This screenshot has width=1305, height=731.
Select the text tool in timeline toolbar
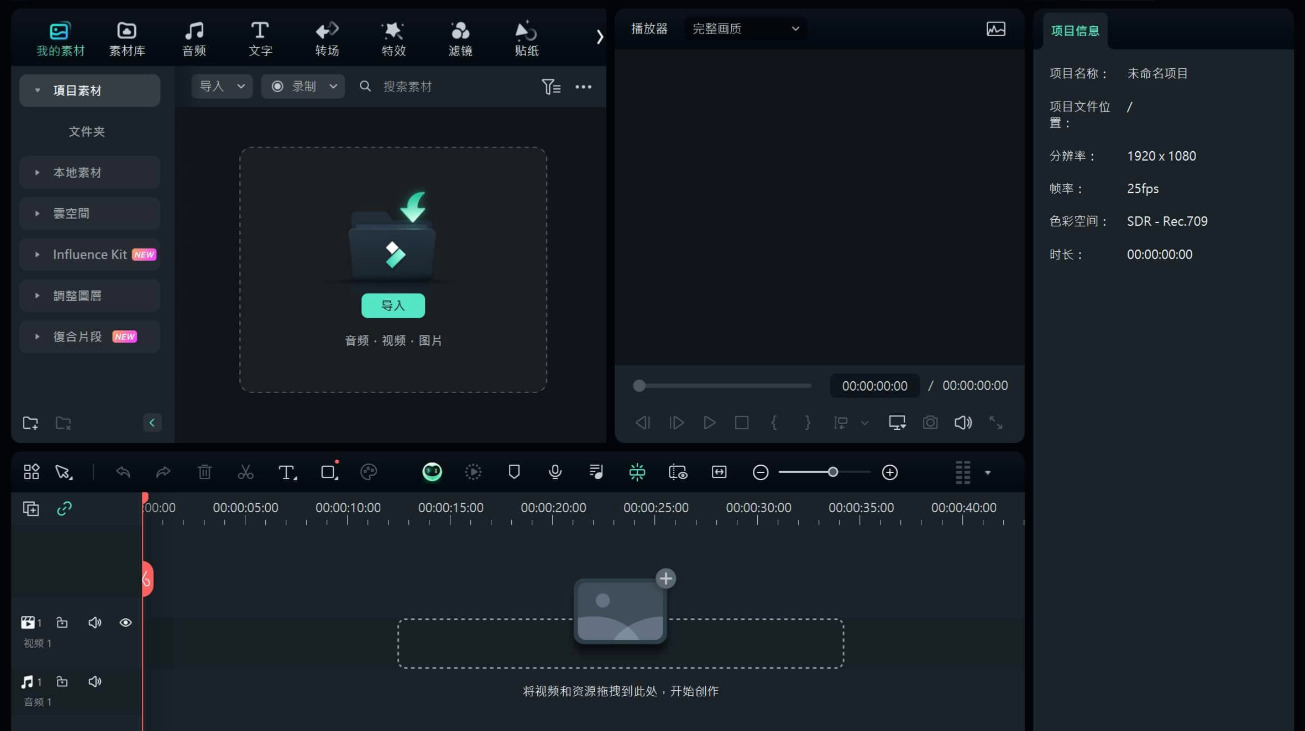(x=287, y=472)
